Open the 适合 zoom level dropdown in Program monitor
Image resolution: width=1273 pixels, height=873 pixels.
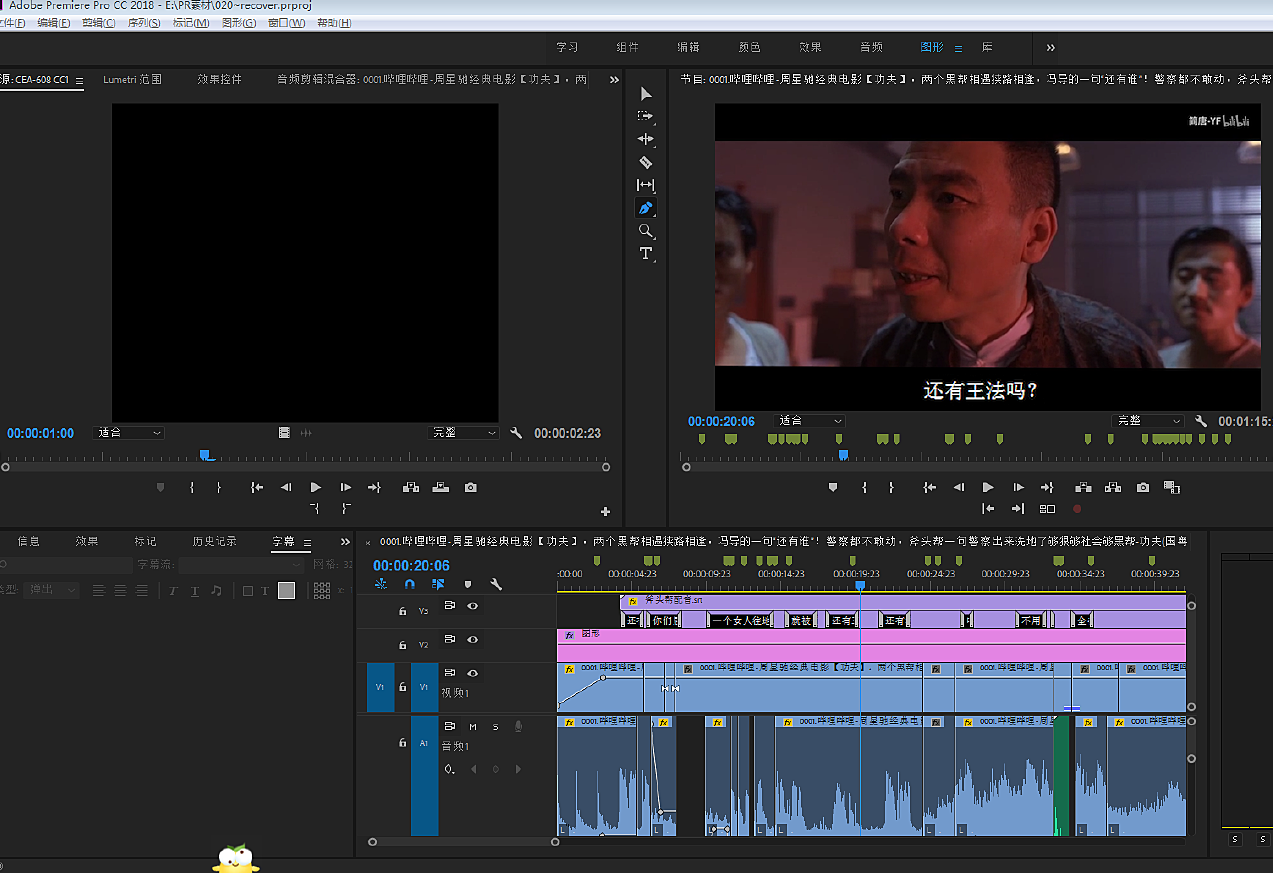pyautogui.click(x=807, y=420)
